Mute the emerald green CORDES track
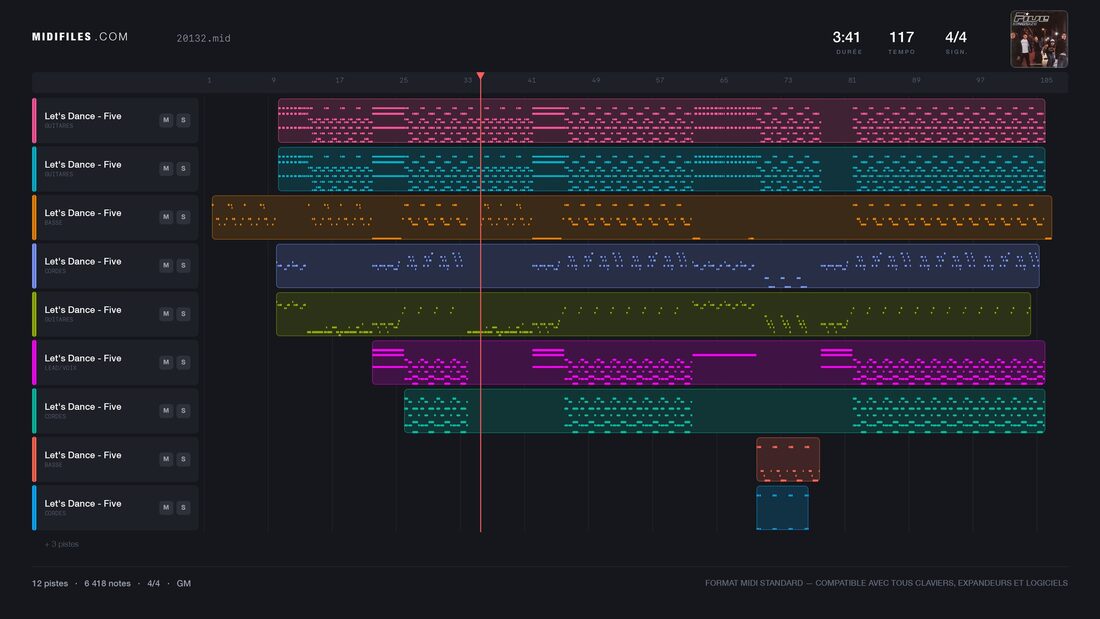The height and width of the screenshot is (619, 1100). [x=166, y=411]
